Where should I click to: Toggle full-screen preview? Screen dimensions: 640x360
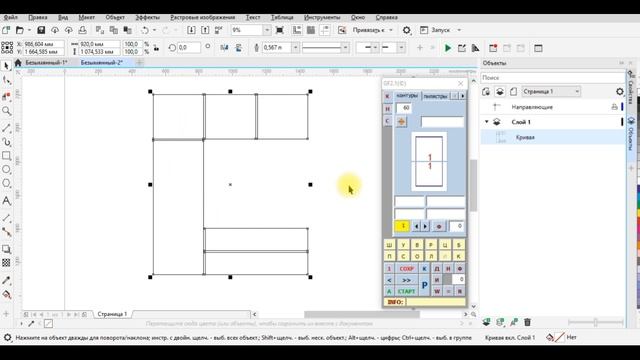(x=280, y=30)
